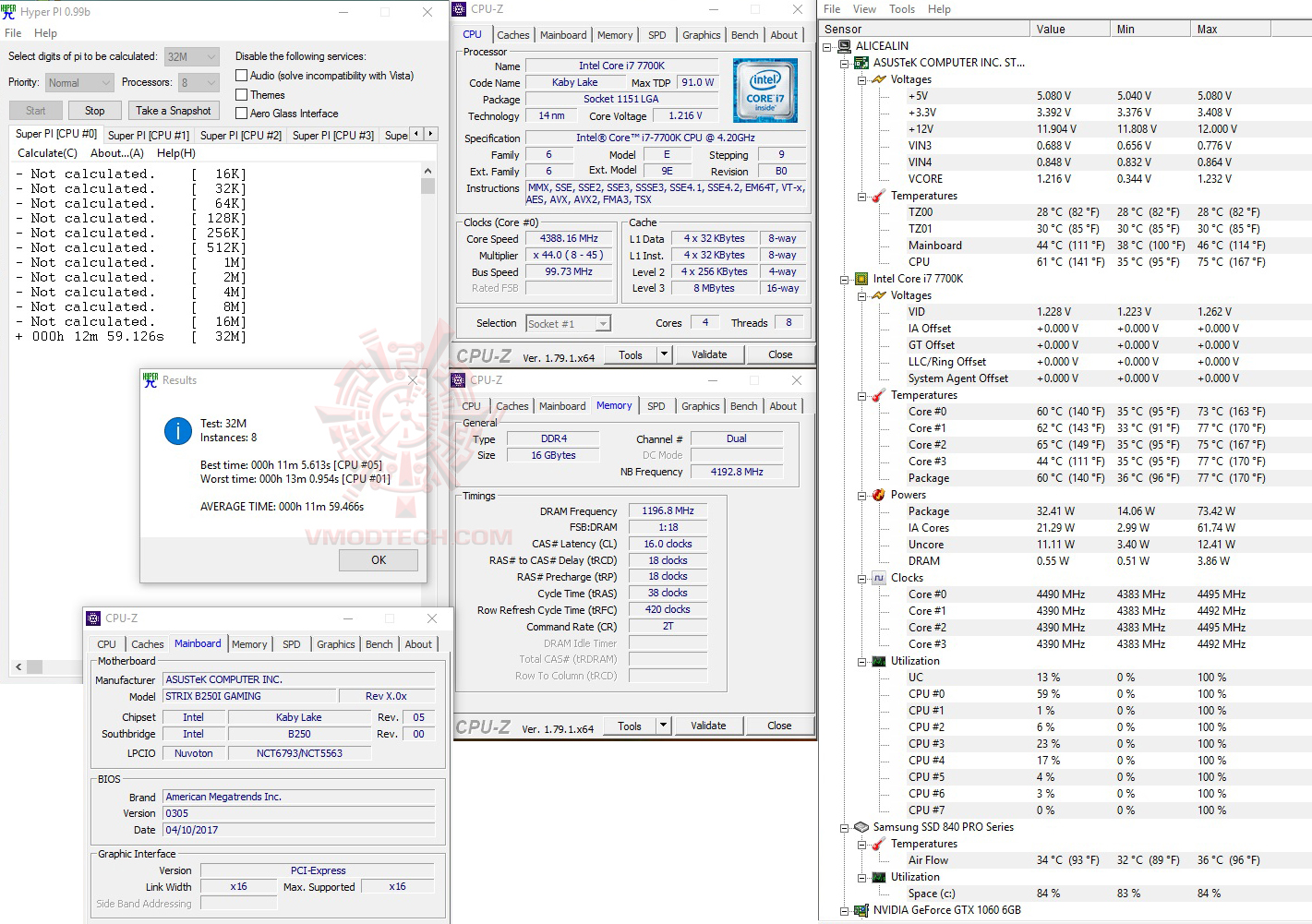Click the Voltages icon above the VID row
This screenshot has height=924, width=1312.
(879, 295)
